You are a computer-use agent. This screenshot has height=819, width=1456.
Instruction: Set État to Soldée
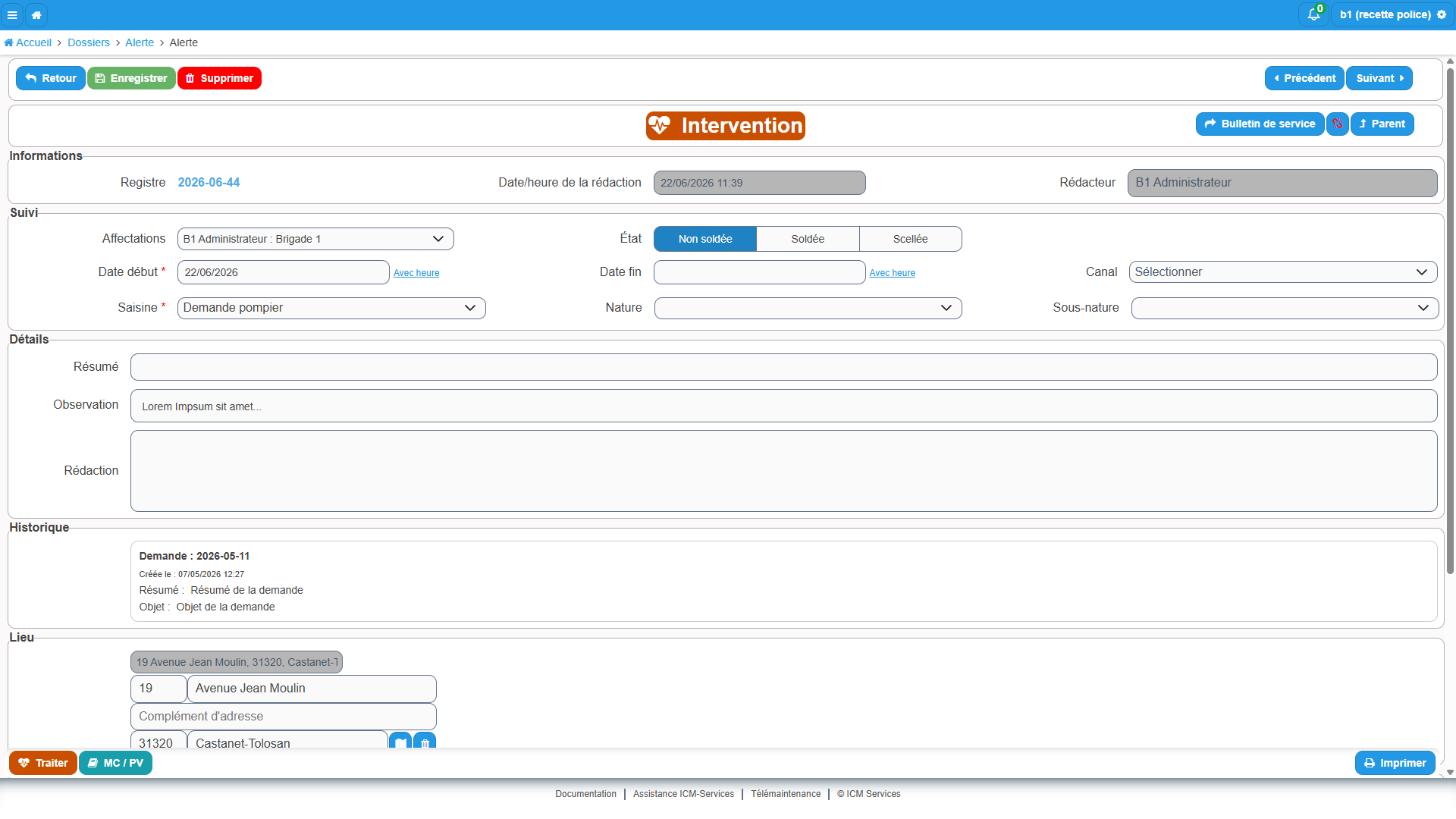[808, 239]
